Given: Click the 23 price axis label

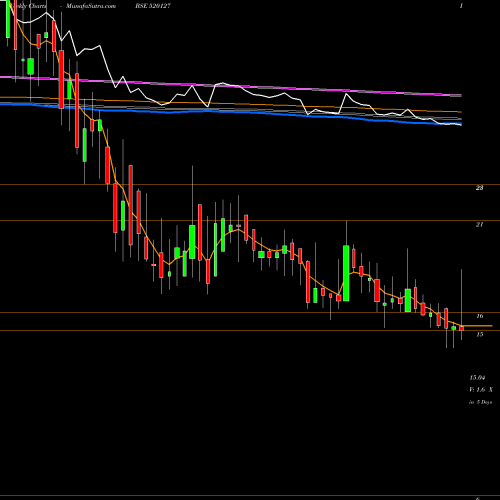Looking at the screenshot, I should pyautogui.click(x=479, y=188).
